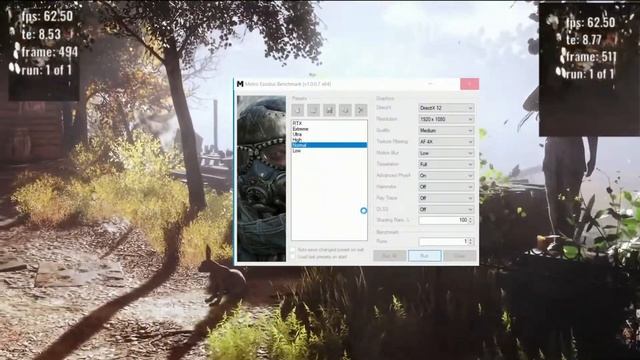Close the Metro Exodus Benchmark window
640x360 pixels.
[x=469, y=84]
